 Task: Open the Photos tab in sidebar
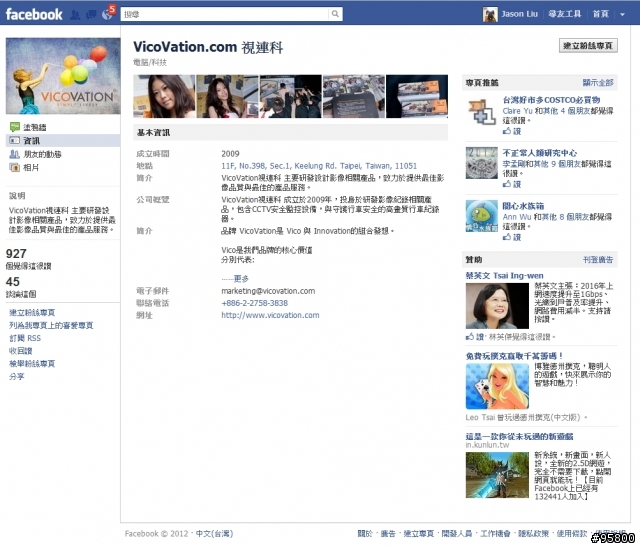coord(31,167)
